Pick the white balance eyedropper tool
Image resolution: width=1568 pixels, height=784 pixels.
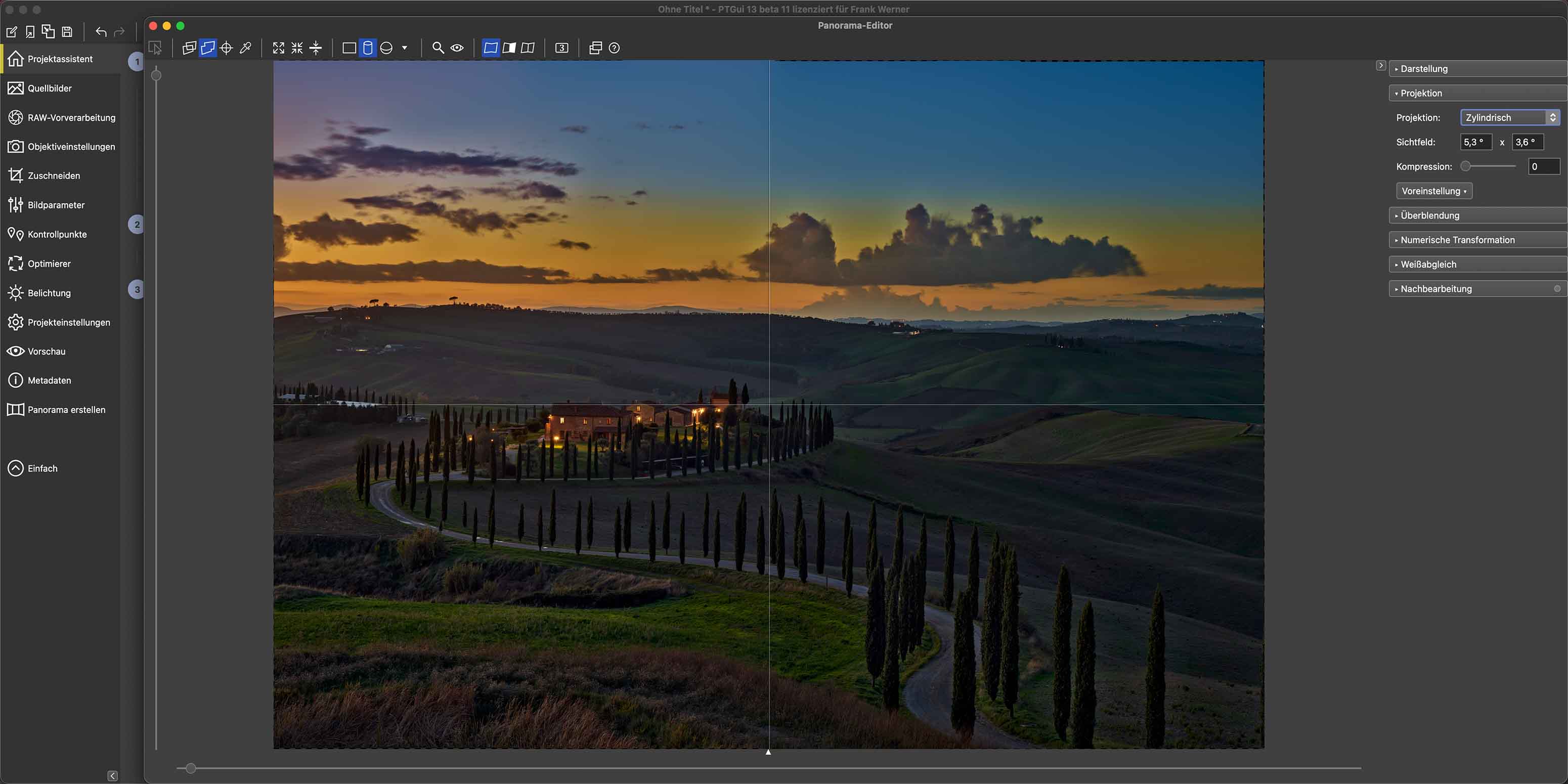coord(245,48)
